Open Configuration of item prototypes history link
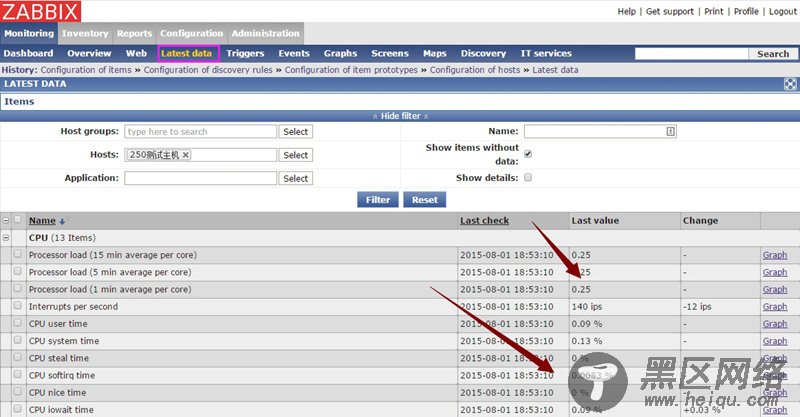800x417 pixels. coord(351,70)
